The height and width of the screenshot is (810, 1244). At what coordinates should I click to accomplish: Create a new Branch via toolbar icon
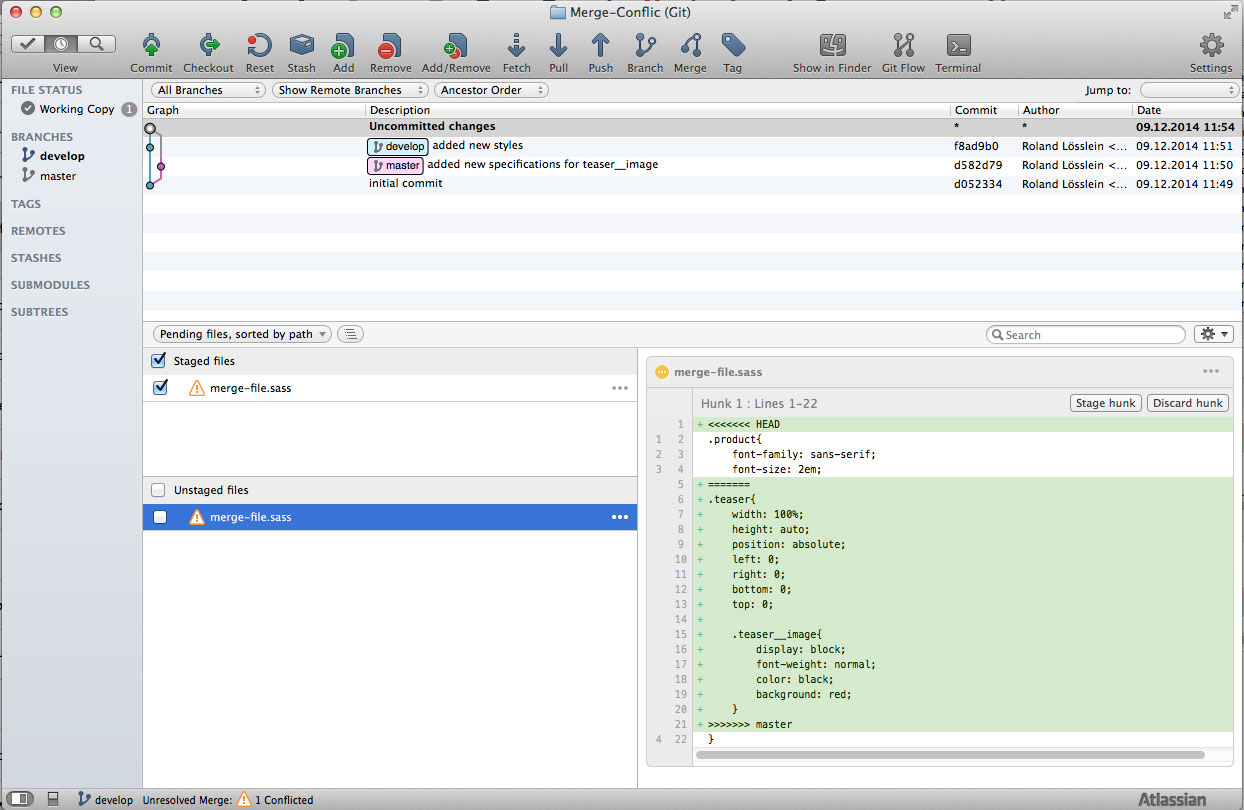[645, 45]
